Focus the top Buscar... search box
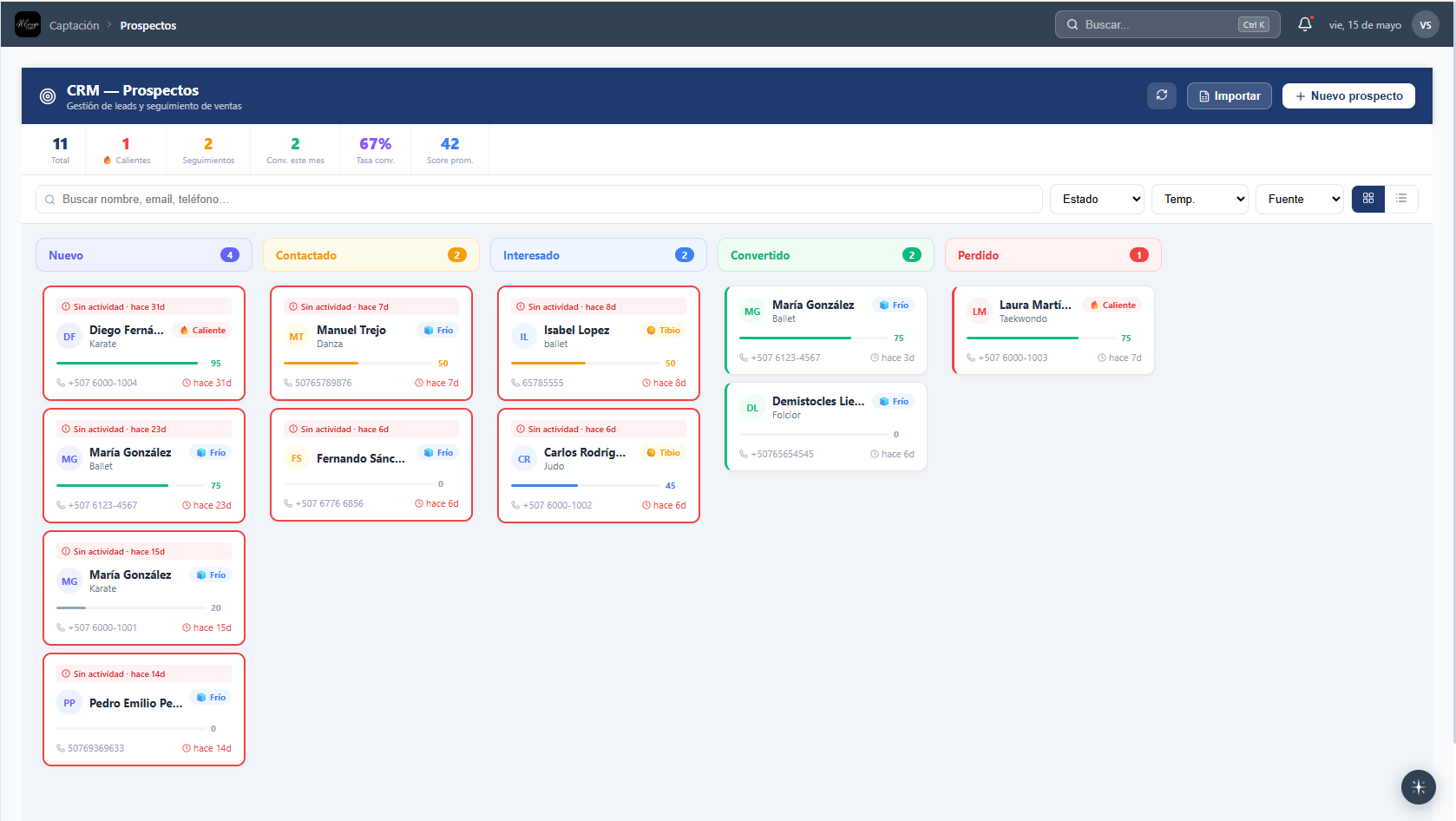Screen dimensions: 1456x821 click(x=1167, y=24)
